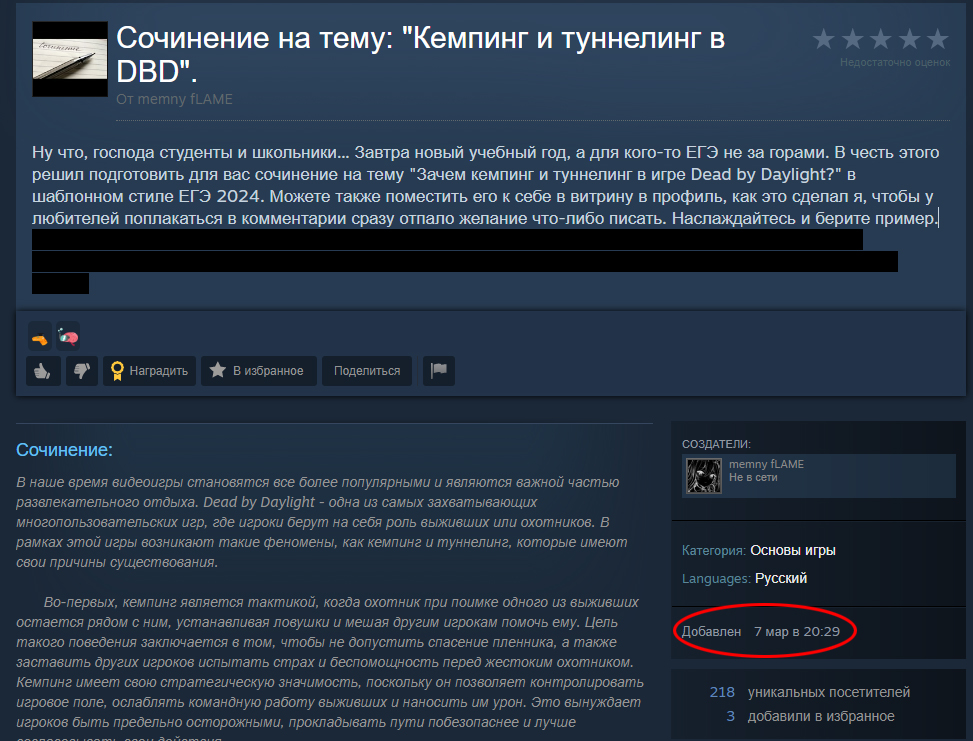Screen dimensions: 973x741
Task: Add guide via В избранное button
Action: pyautogui.click(x=259, y=371)
